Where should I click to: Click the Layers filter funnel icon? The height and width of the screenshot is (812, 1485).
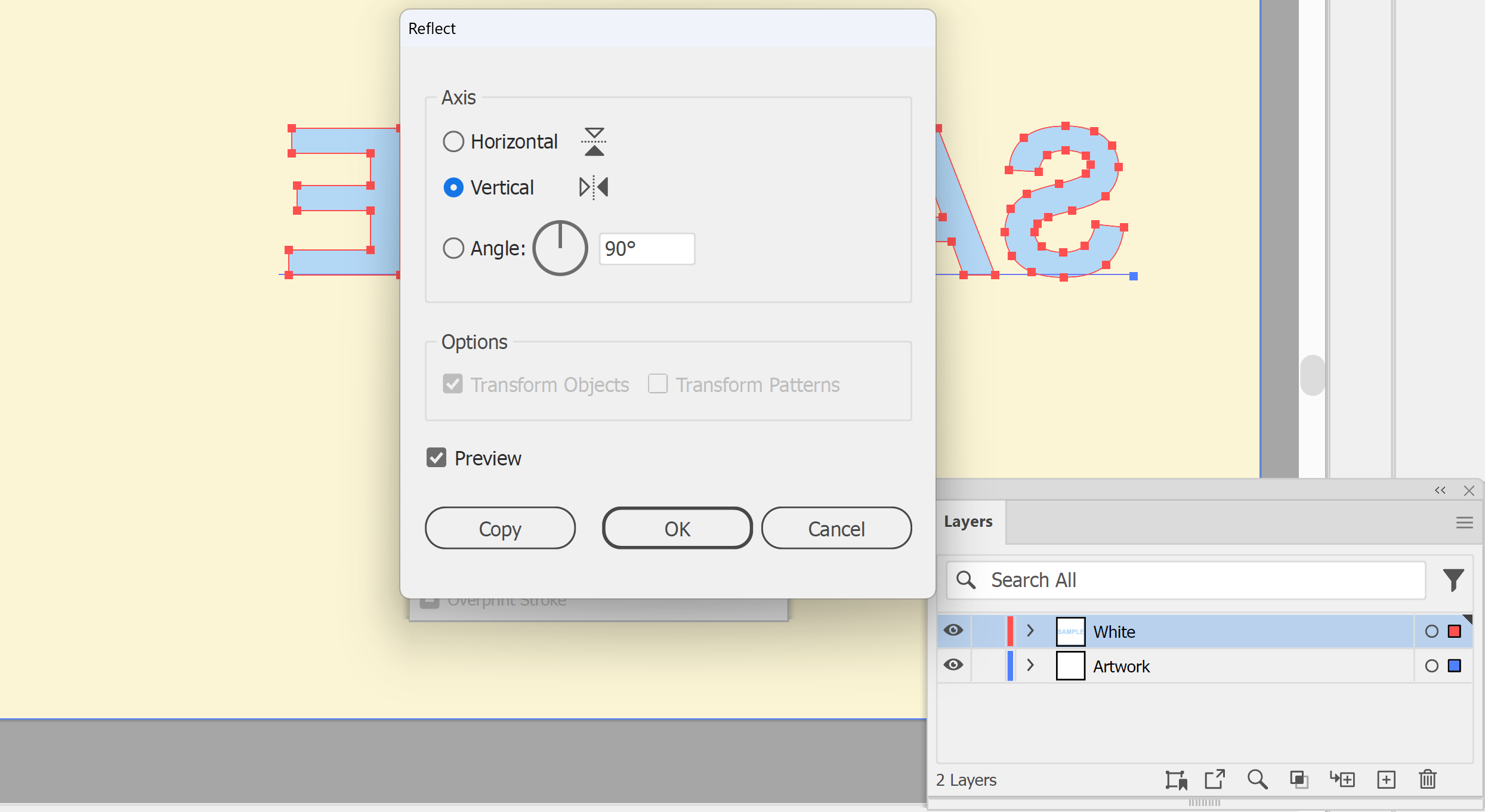(1453, 580)
